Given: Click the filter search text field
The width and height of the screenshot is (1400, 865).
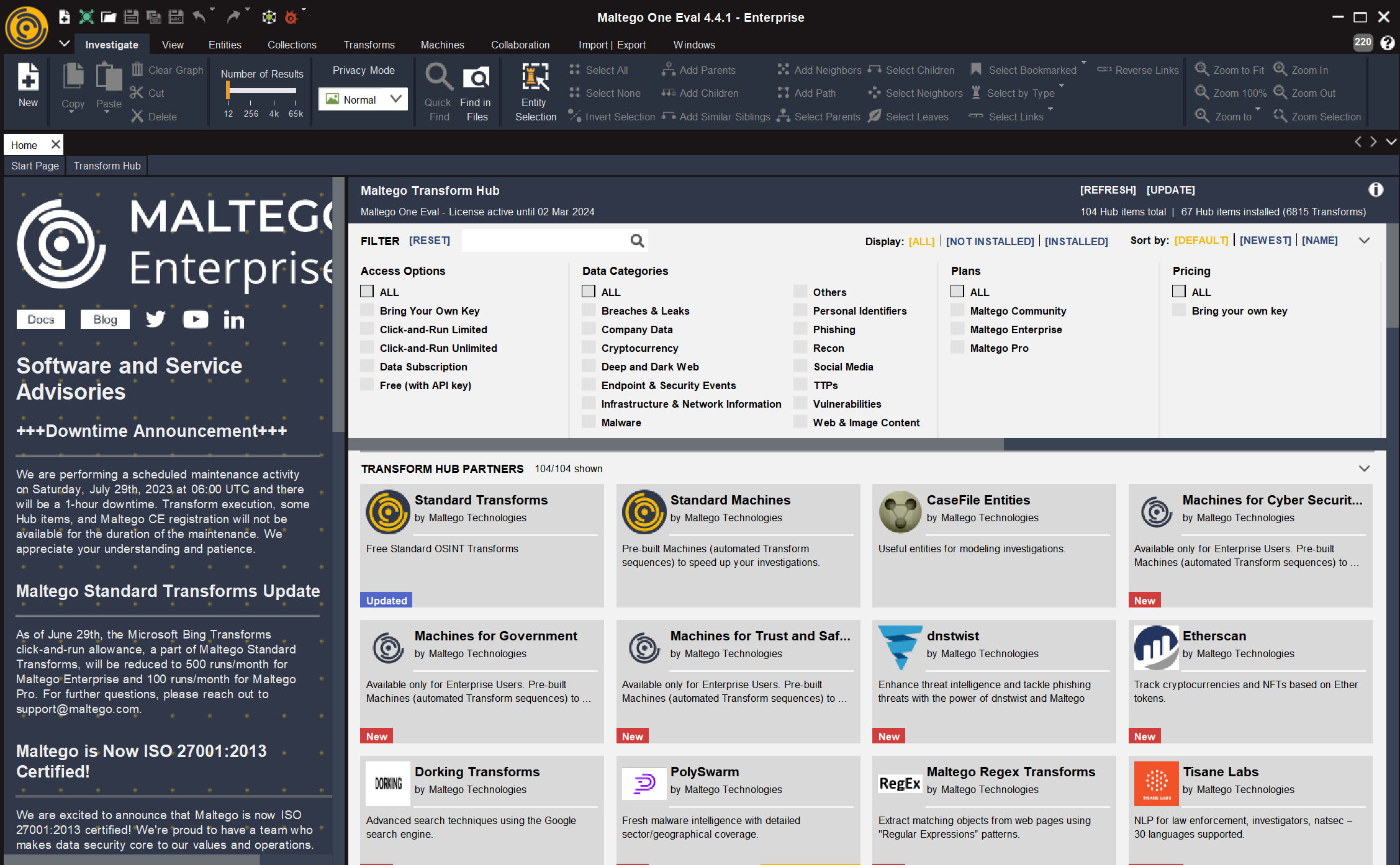Looking at the screenshot, I should (545, 241).
